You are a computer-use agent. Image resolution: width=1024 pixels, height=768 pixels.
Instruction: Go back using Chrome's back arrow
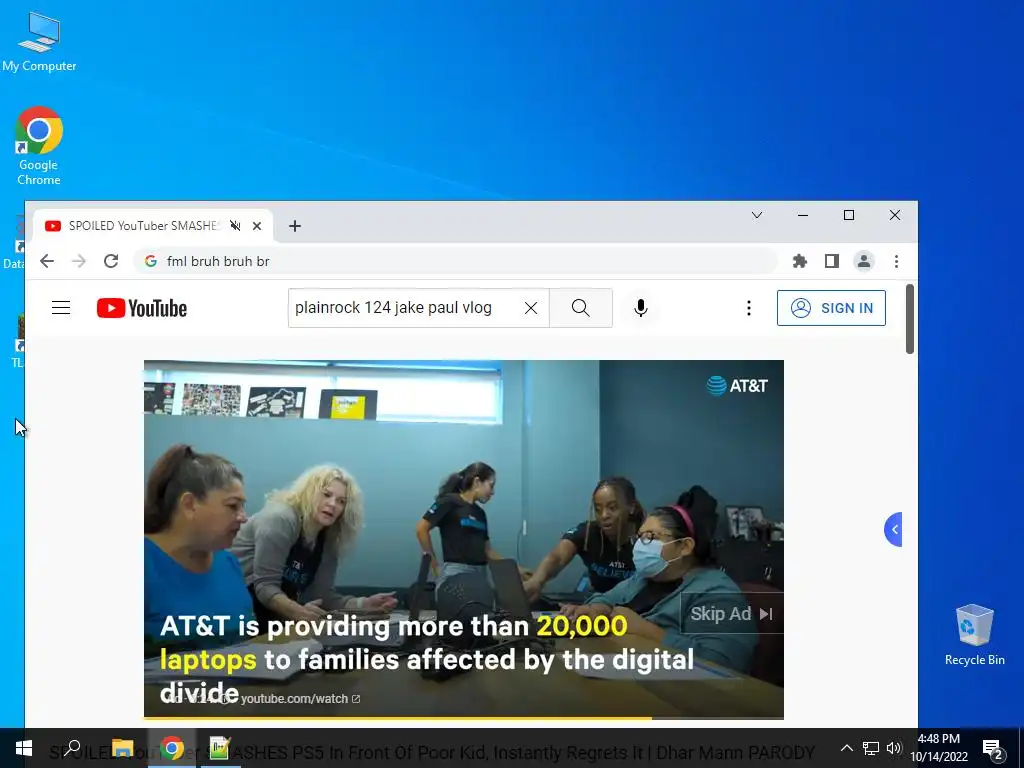coord(46,261)
